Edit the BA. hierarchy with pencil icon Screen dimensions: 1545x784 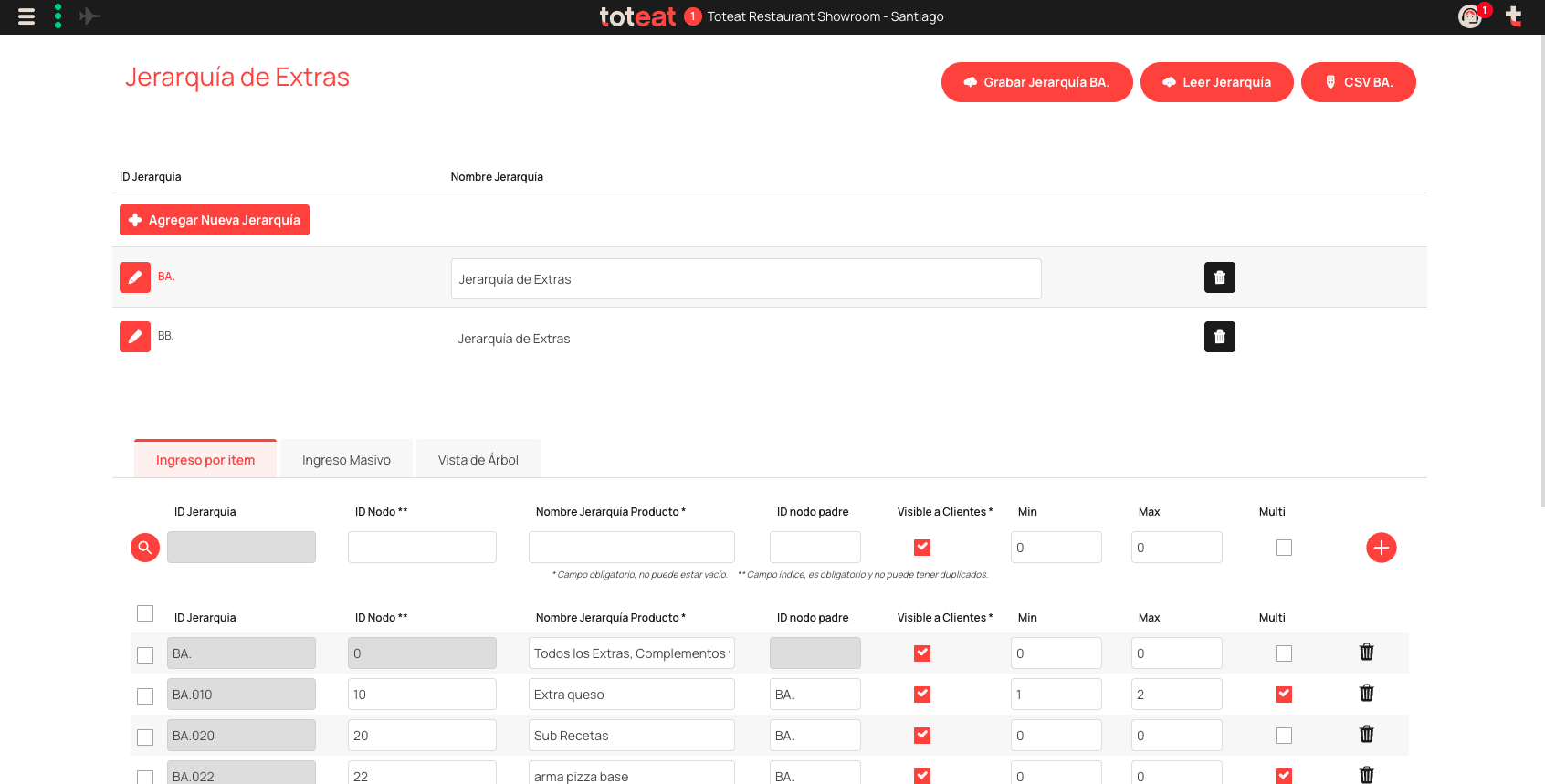point(135,277)
